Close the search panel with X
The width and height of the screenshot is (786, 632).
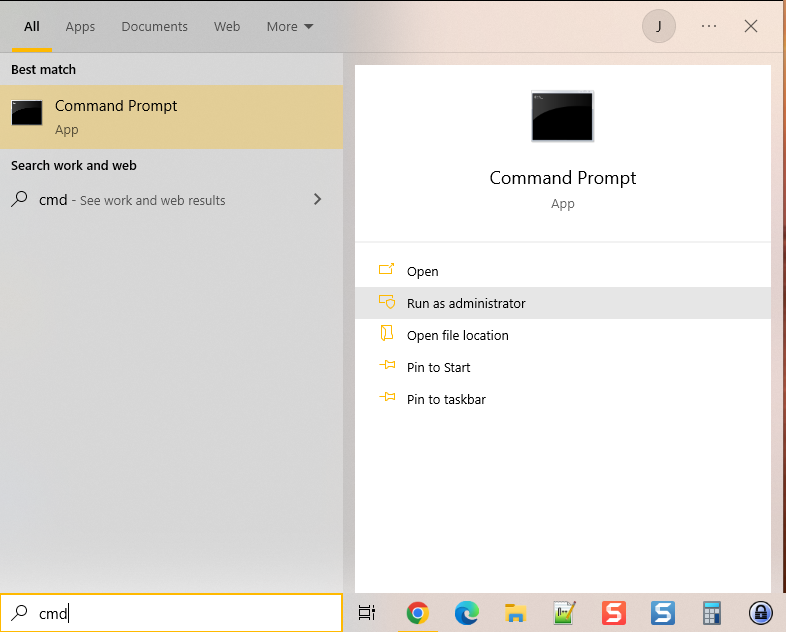click(750, 26)
